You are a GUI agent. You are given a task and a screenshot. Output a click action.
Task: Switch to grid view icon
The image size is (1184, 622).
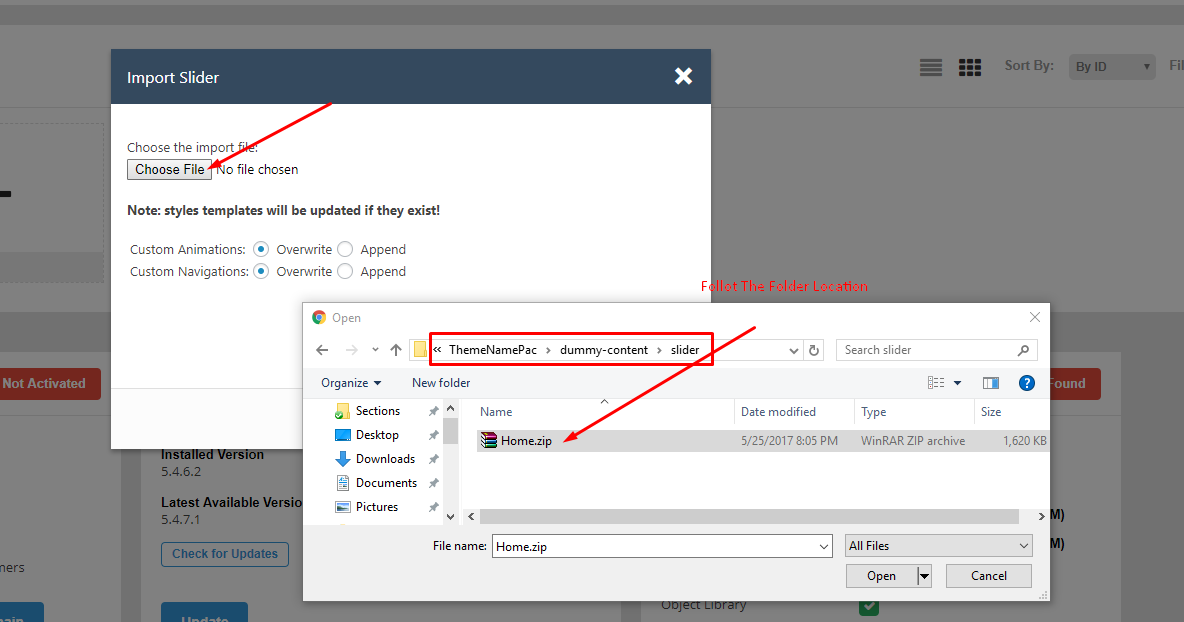pos(970,67)
